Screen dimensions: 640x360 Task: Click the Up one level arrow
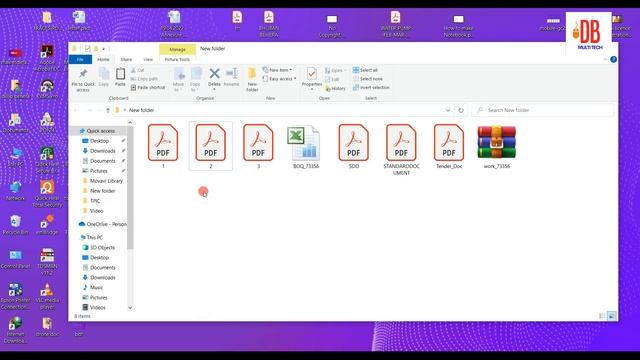pos(108,110)
